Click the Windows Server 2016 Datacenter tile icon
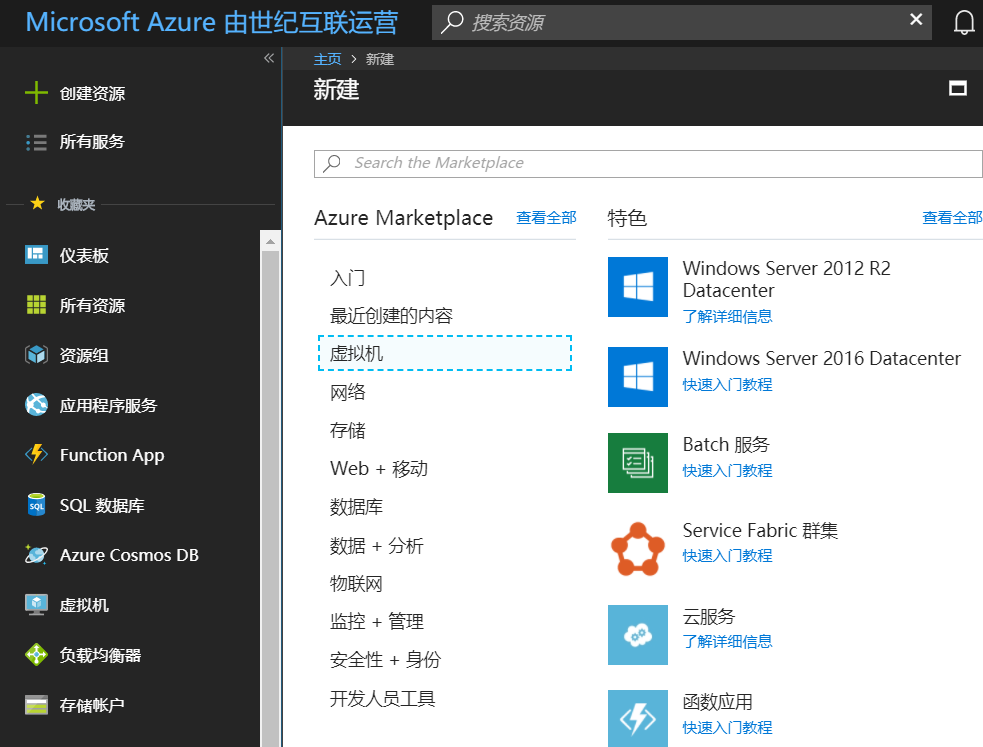Viewport: 983px width, 747px height. (638, 377)
